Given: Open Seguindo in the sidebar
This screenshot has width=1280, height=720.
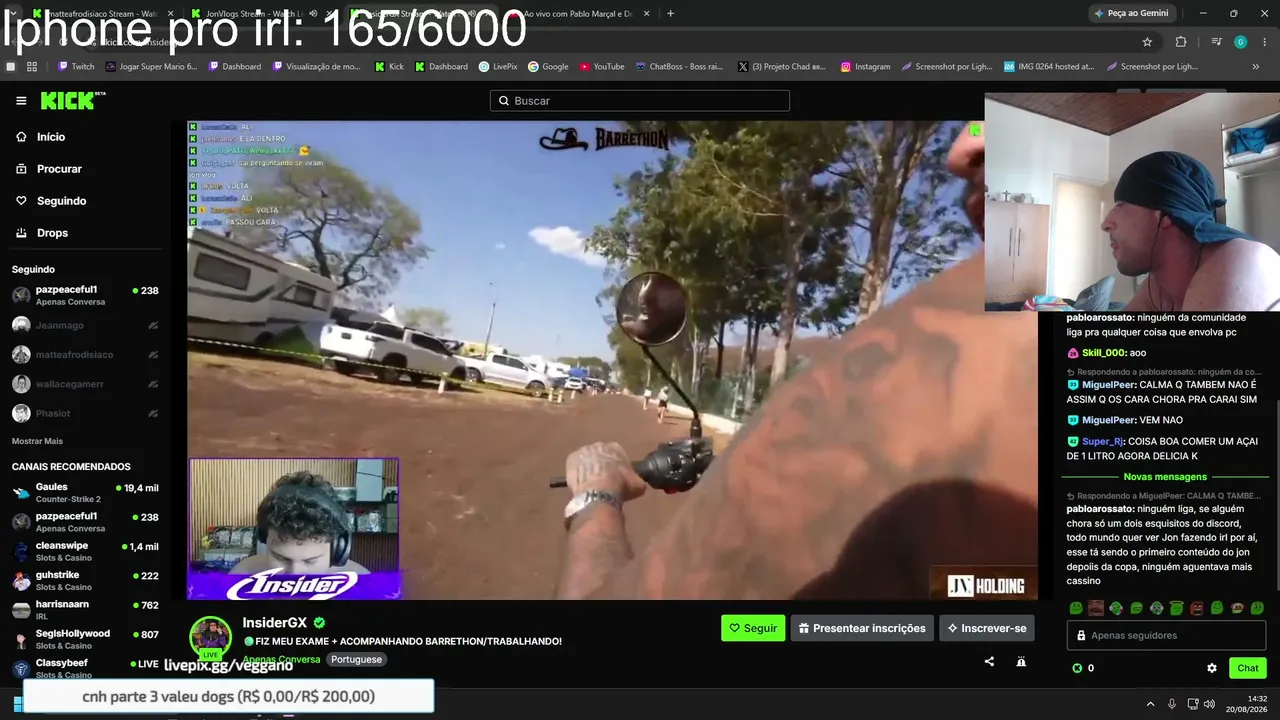Looking at the screenshot, I should point(52,201).
